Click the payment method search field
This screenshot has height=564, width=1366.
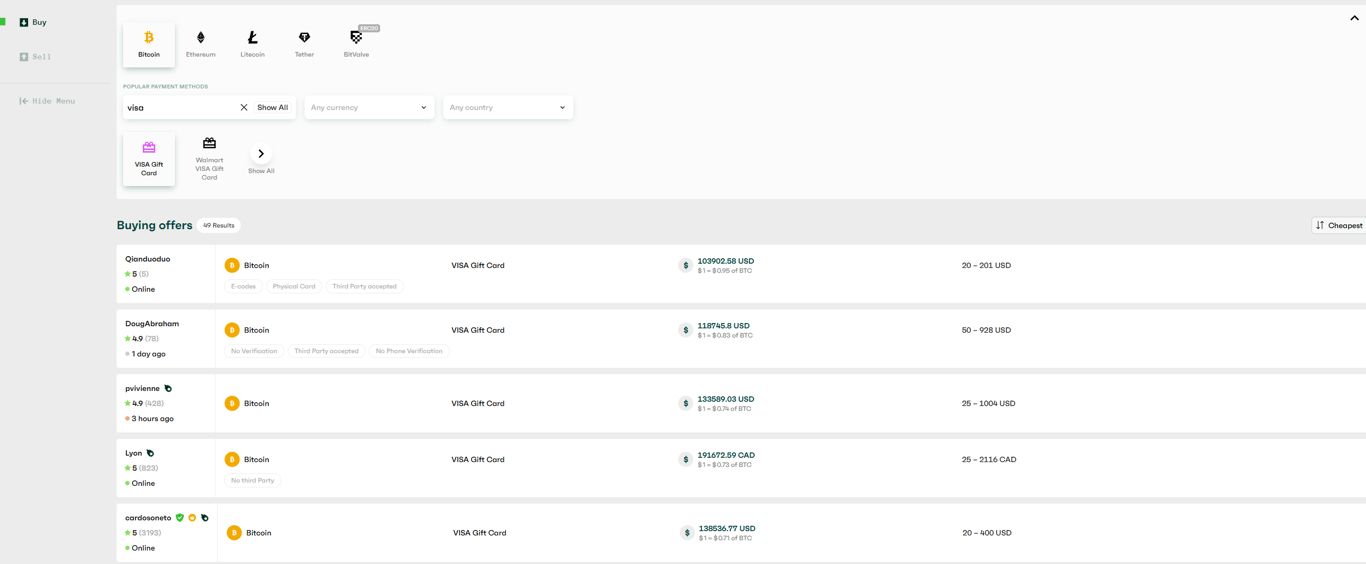(x=180, y=108)
